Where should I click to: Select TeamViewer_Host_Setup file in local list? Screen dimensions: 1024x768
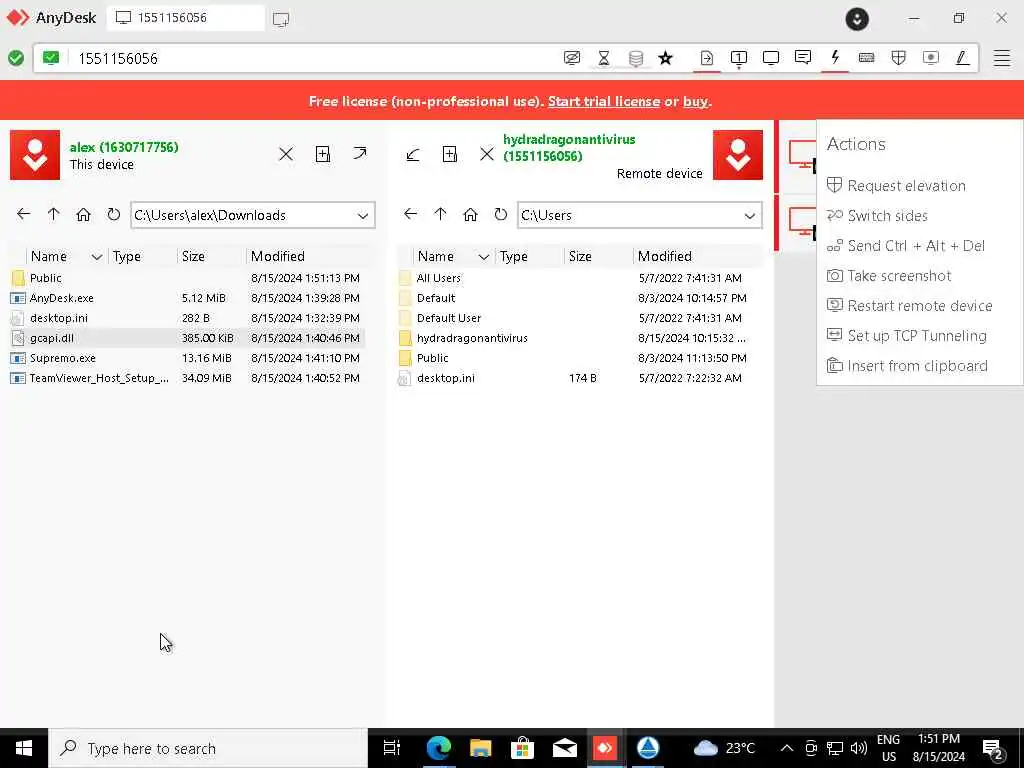[x=186, y=377]
